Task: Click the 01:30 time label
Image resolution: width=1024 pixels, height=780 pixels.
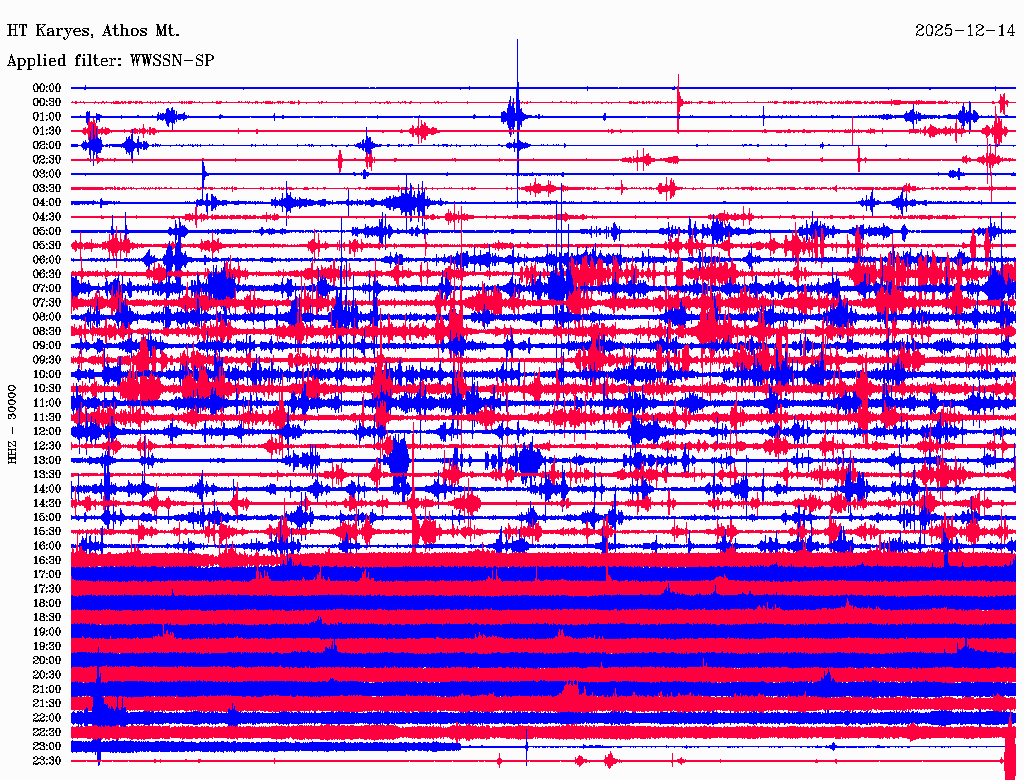Action: (x=47, y=131)
